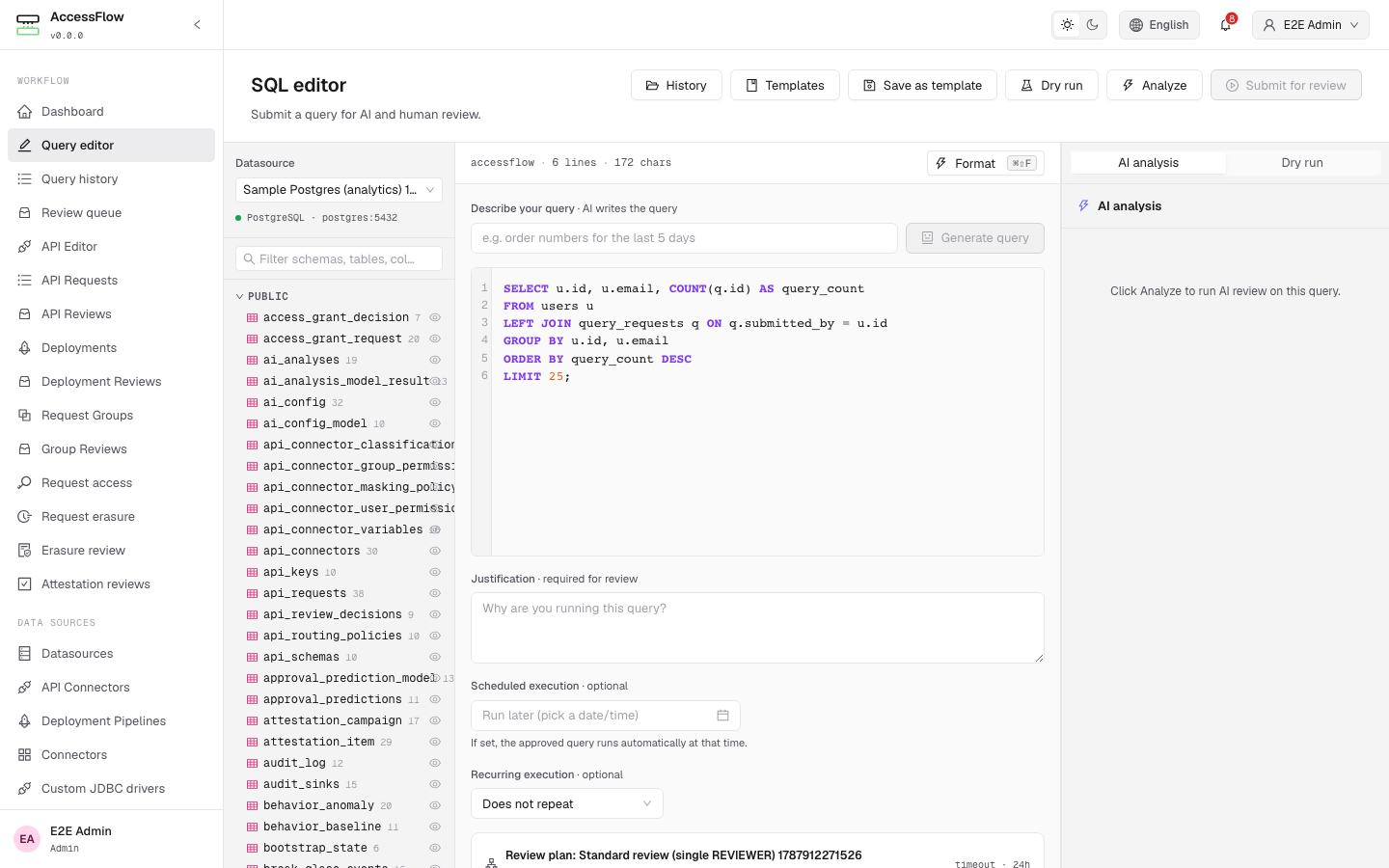Image resolution: width=1389 pixels, height=868 pixels.
Task: Run a Dry run
Action: click(x=1051, y=85)
